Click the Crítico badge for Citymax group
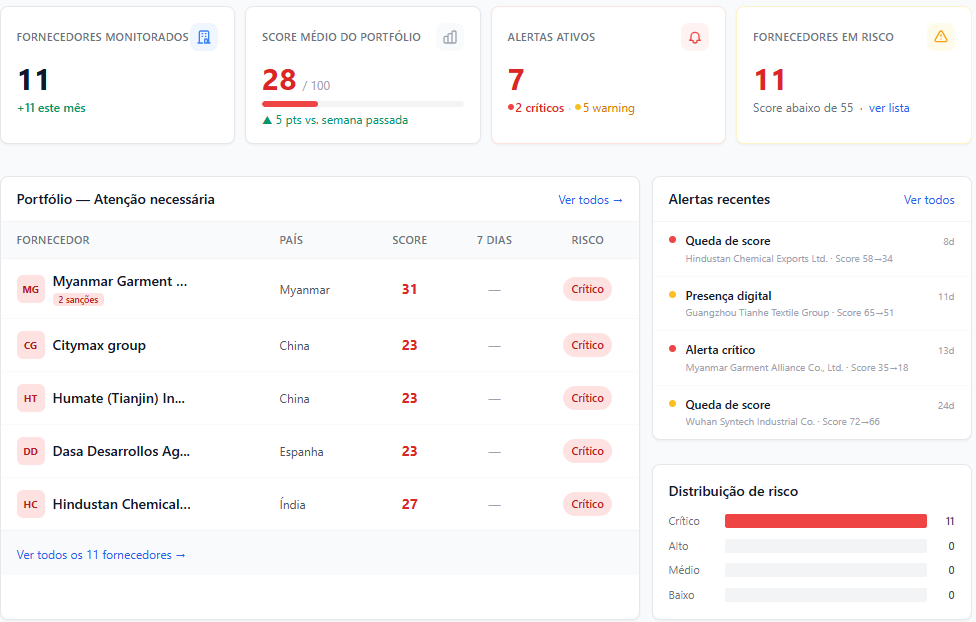Viewport: 976px width, 622px height. [587, 345]
